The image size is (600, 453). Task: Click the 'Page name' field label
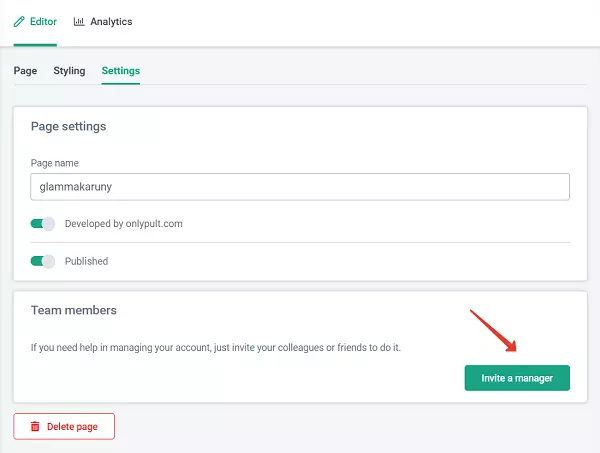click(x=55, y=163)
